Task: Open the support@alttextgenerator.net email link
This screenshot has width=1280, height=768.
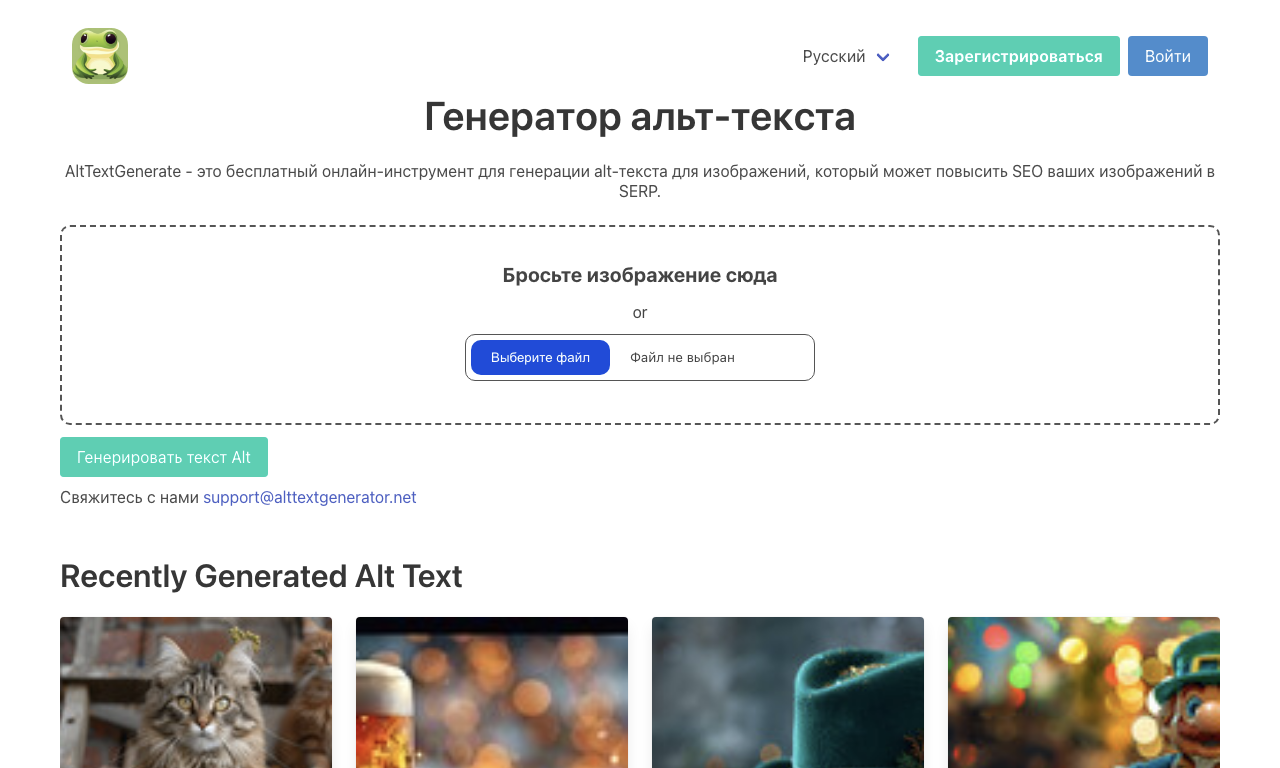Action: pyautogui.click(x=309, y=497)
